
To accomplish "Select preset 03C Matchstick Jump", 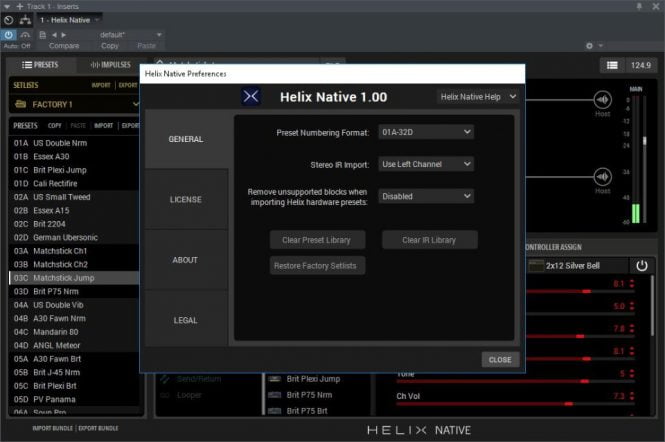I will point(73,278).
